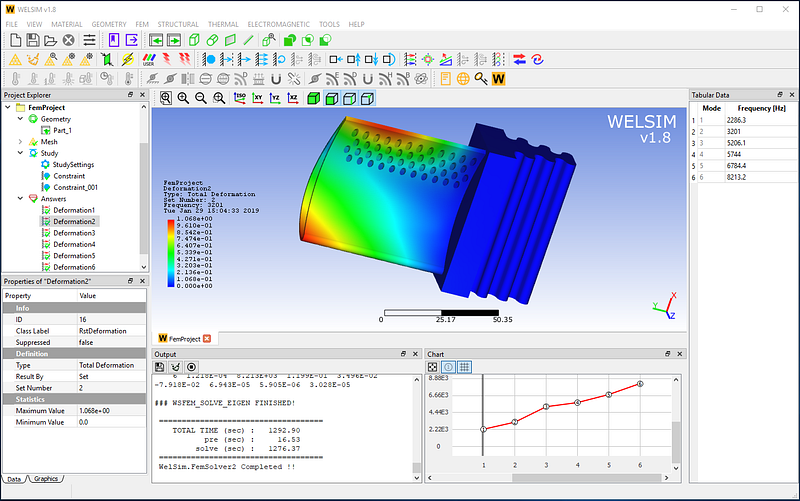This screenshot has width=800, height=501.
Task: Toggle edge selection cube mode
Action: coord(349,98)
